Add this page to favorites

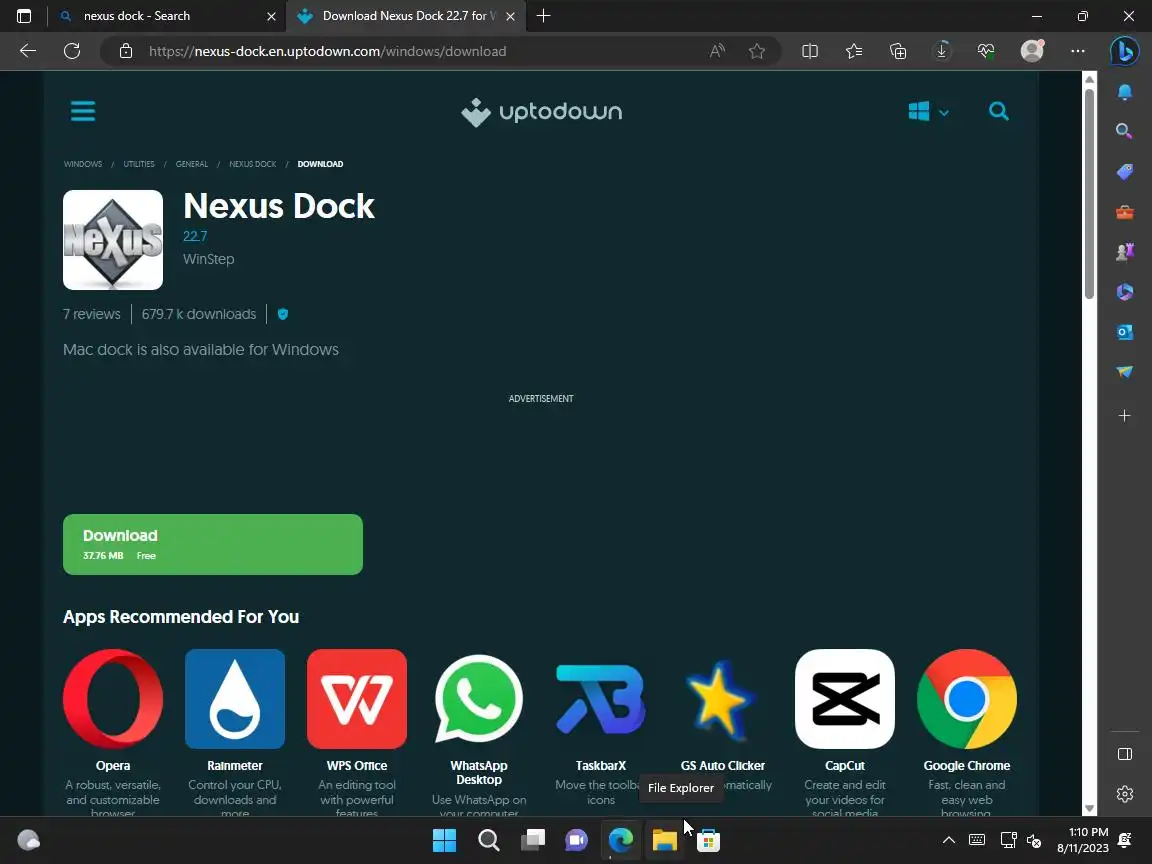tap(757, 51)
